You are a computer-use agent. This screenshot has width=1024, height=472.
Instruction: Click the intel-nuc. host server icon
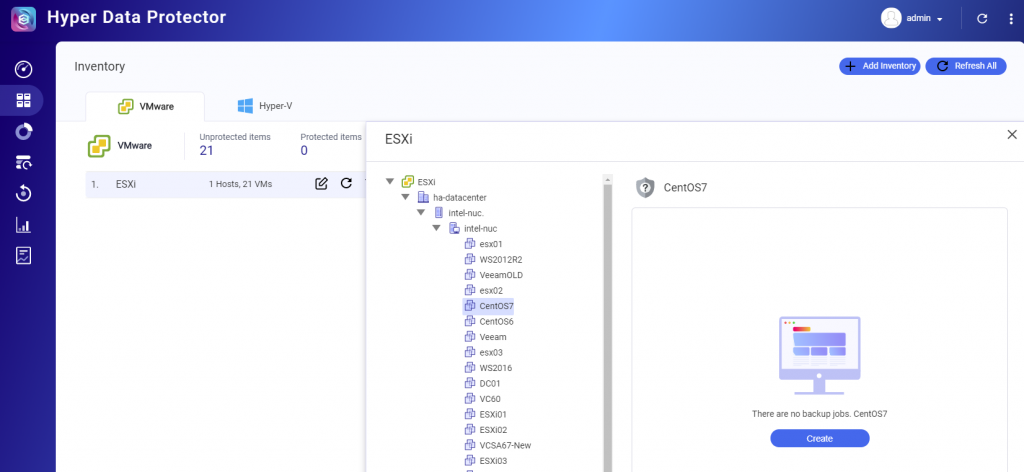(x=438, y=213)
